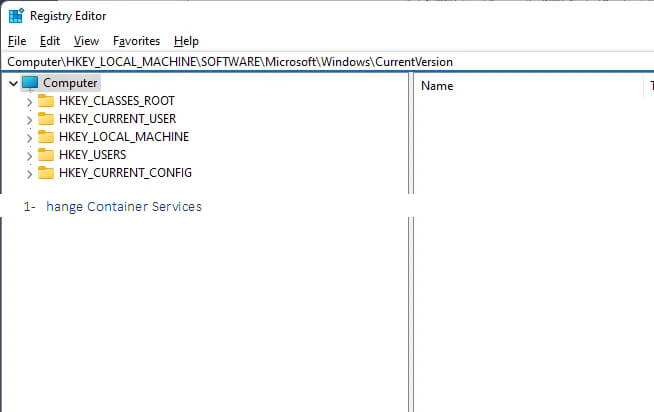
Task: Select the HKEY_CURRENT_USER label
Action: [x=118, y=118]
